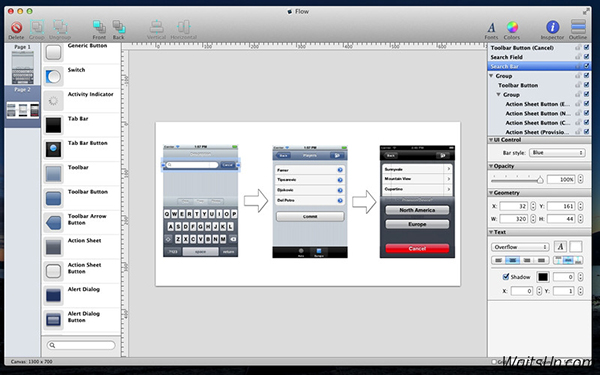Collapse the UI Control section
This screenshot has height=375, width=600.
pos(491,140)
